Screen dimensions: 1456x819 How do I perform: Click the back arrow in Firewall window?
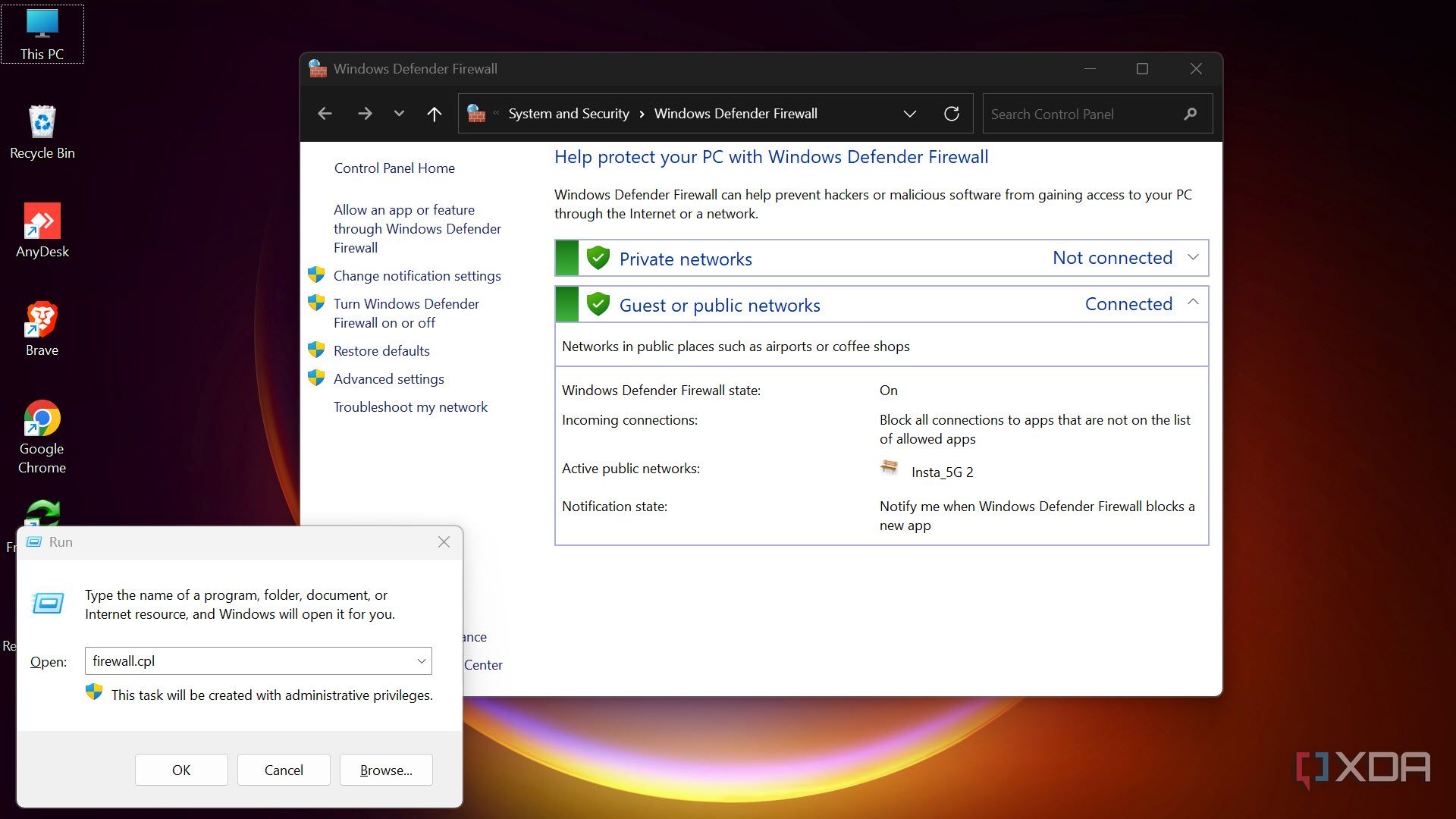[325, 114]
